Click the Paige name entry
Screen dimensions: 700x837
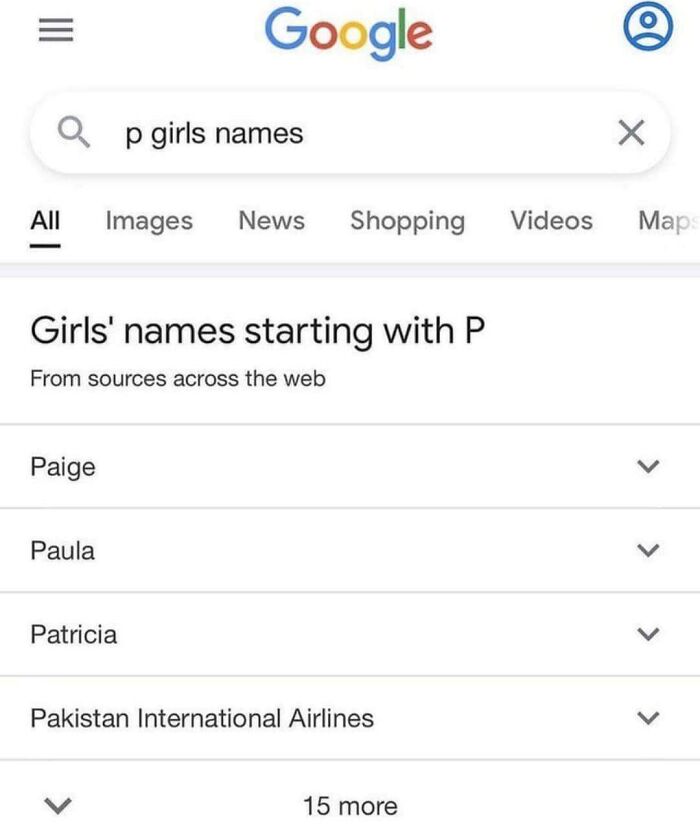pyautogui.click(x=64, y=467)
